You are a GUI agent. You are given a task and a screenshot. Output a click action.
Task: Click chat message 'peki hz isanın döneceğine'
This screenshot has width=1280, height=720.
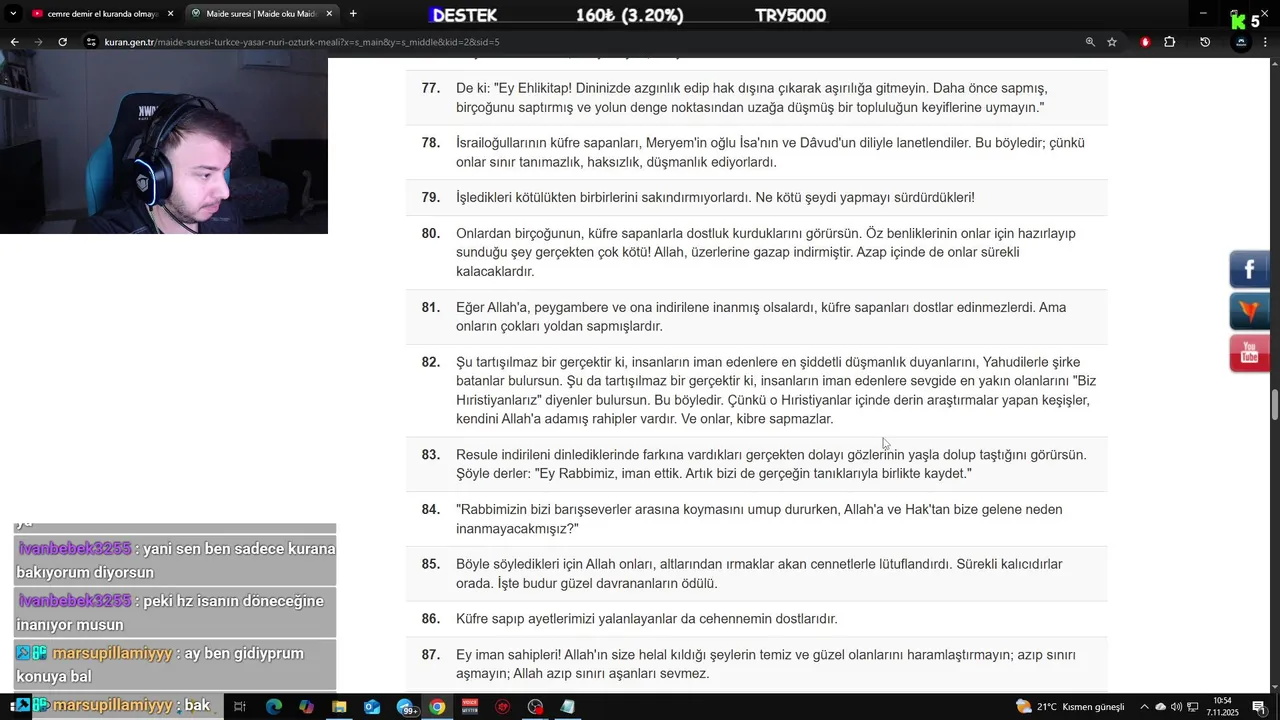176,613
